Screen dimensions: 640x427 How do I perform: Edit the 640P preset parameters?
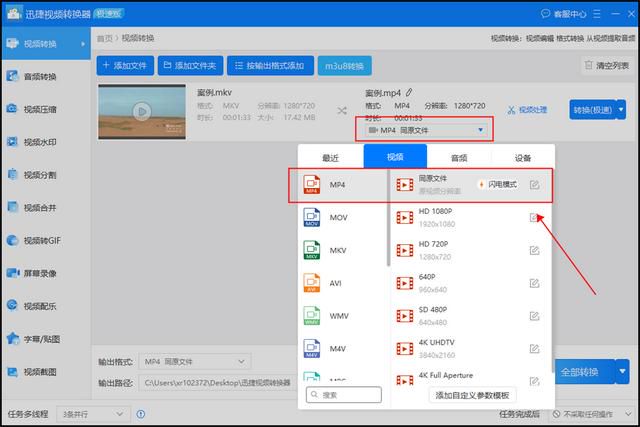click(534, 283)
